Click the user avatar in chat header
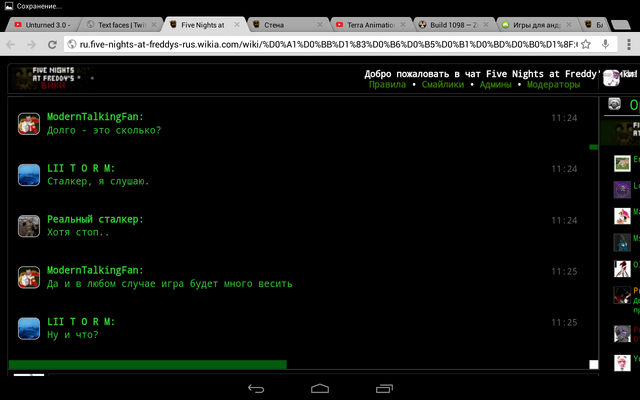This screenshot has width=640, height=400. [611, 78]
